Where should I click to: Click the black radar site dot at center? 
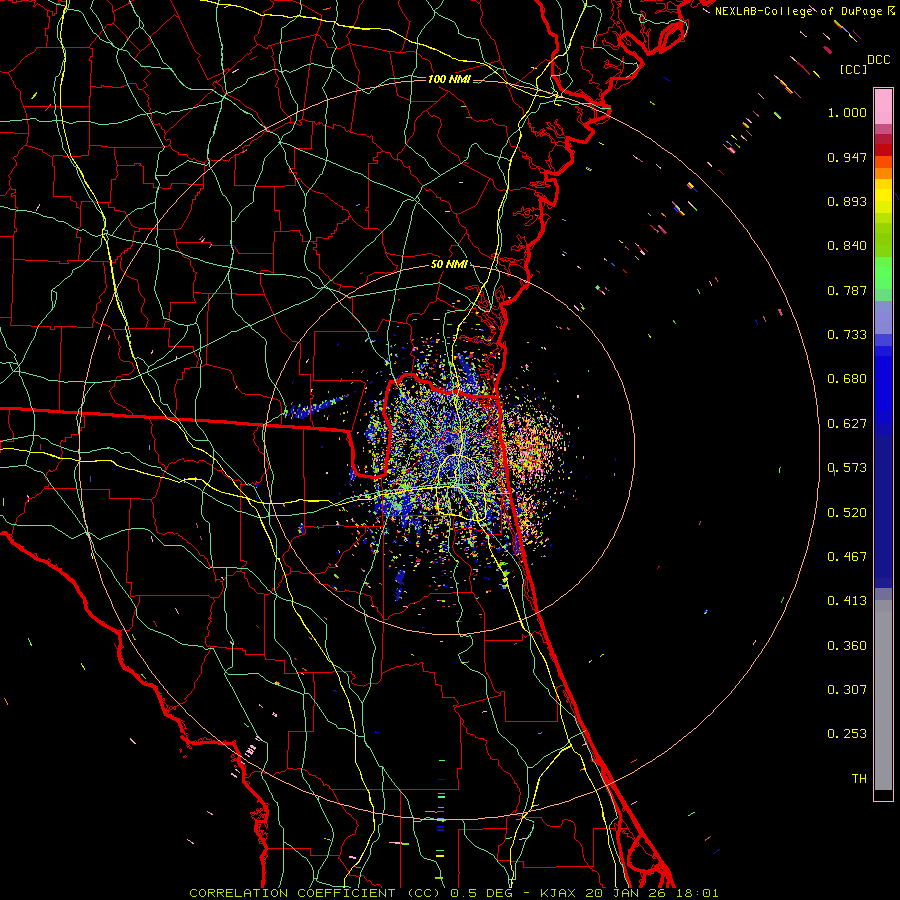(x=449, y=448)
